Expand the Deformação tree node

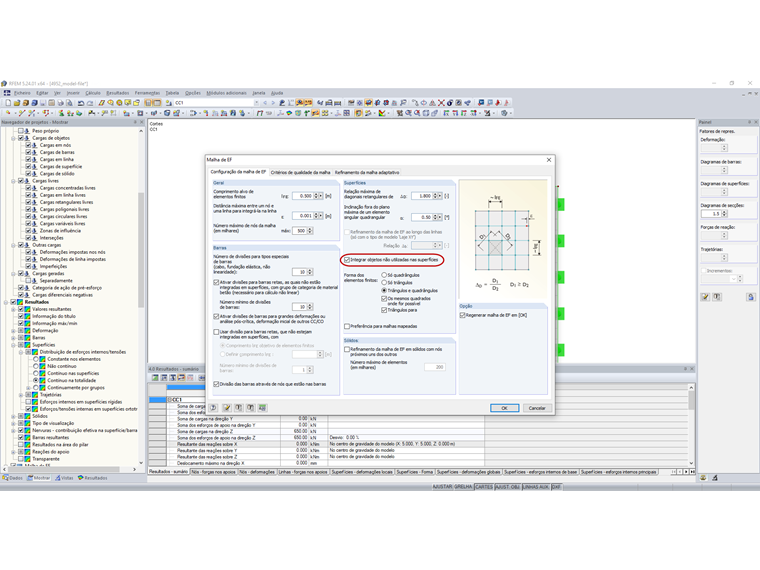[13, 331]
